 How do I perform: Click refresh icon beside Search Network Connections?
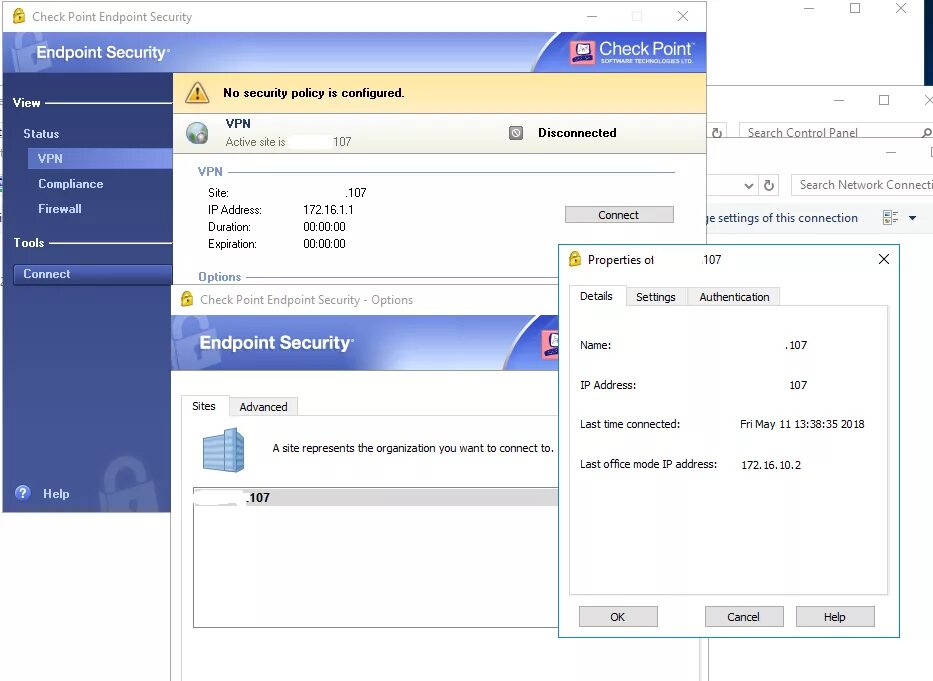click(x=769, y=185)
